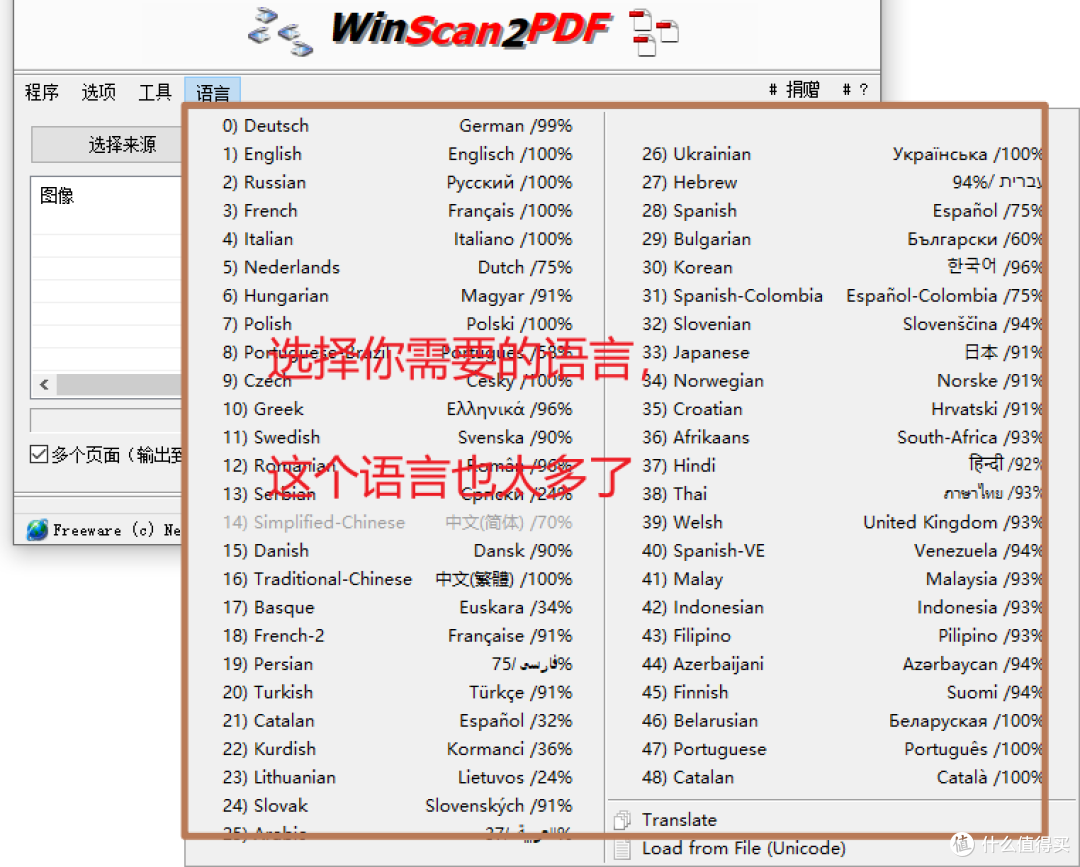Click the left arrow of horizontal scrollbar

tap(45, 384)
